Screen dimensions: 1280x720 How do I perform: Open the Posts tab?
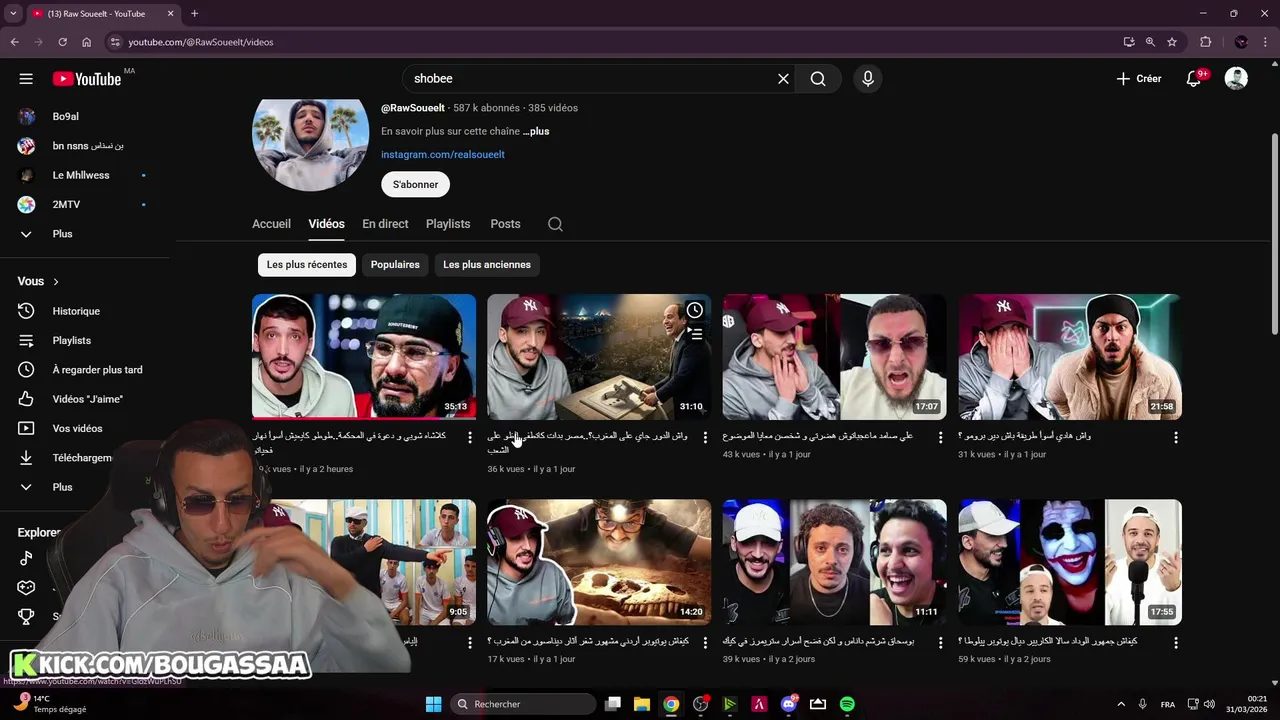(x=505, y=224)
